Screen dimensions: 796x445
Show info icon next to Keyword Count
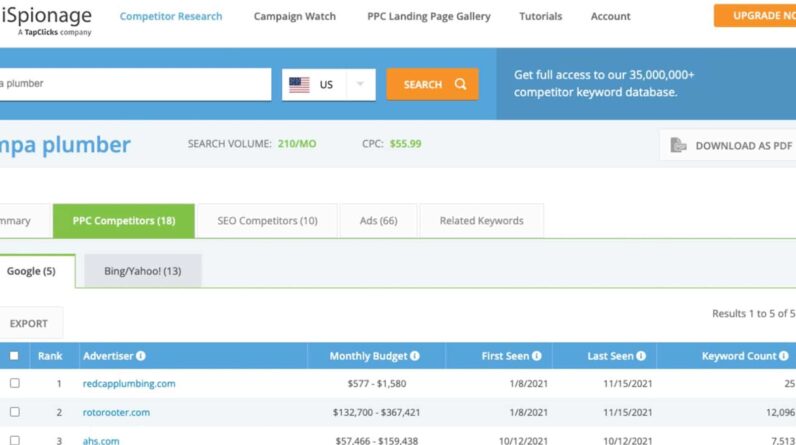(784, 356)
